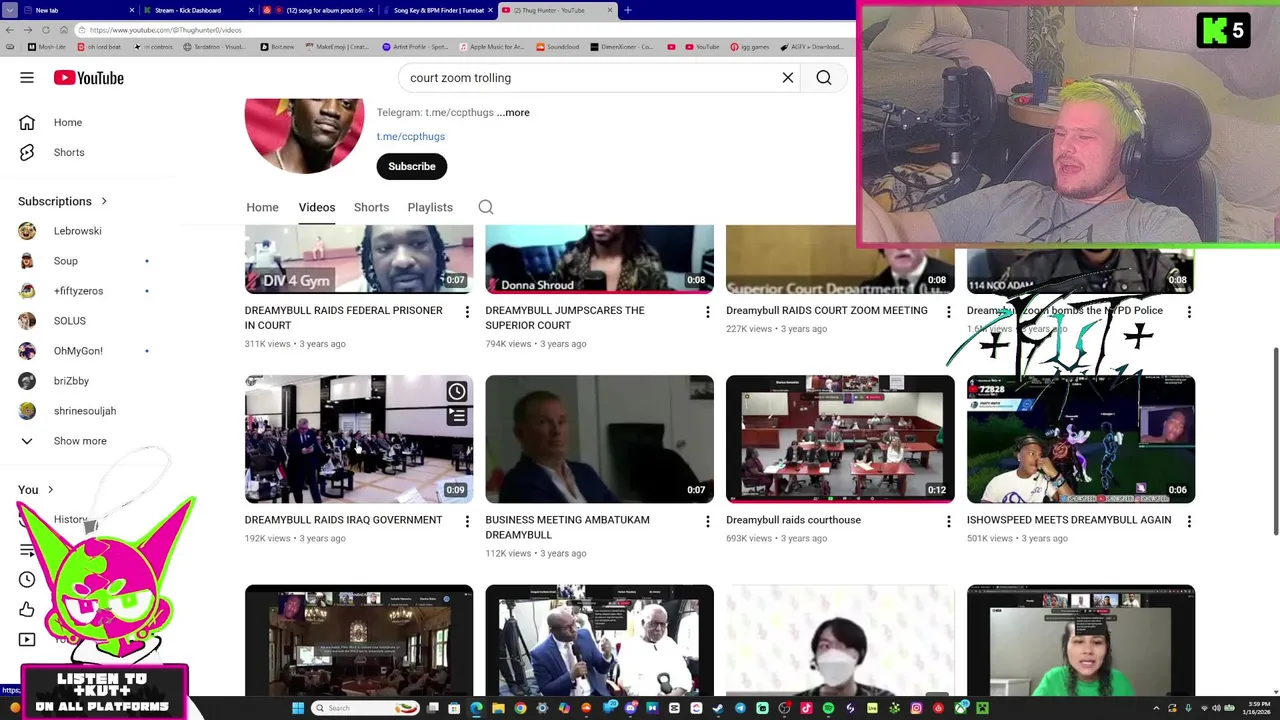This screenshot has height=720, width=1280.
Task: Switch to Song Key & BPM Finder tab
Action: click(437, 10)
